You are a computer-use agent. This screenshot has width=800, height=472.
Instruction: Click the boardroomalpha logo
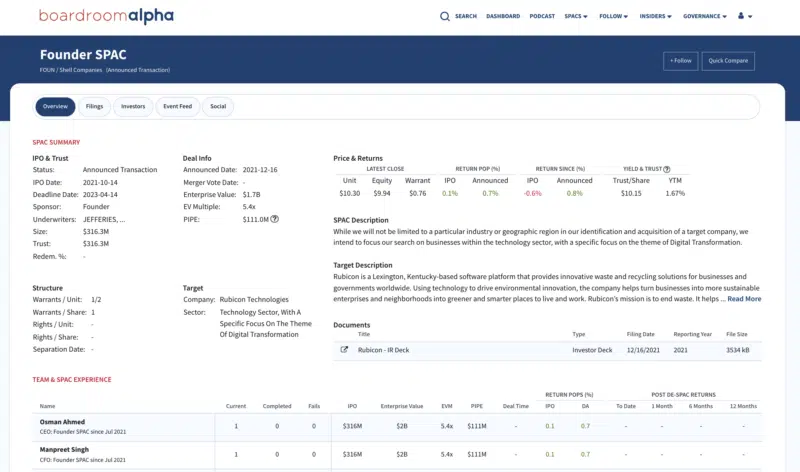tap(106, 16)
